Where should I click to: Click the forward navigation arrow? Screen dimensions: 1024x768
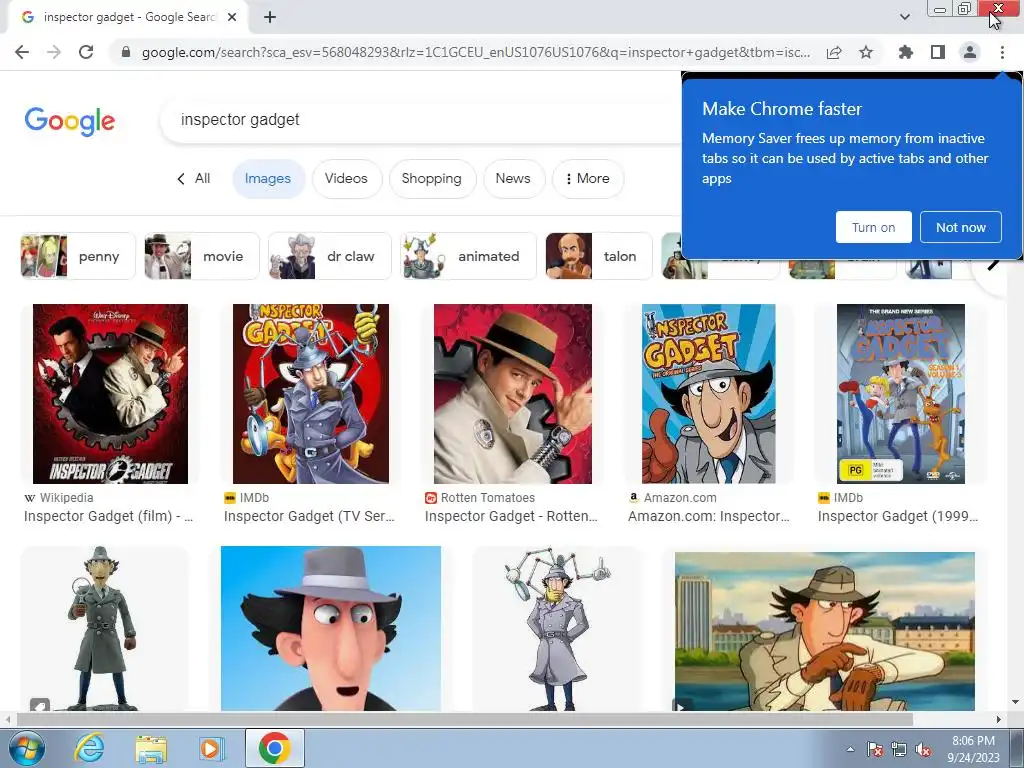[54, 52]
